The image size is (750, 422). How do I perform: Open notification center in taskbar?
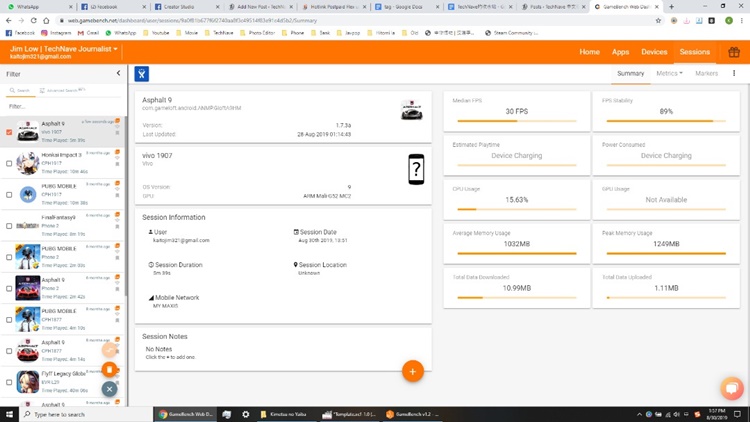(738, 414)
